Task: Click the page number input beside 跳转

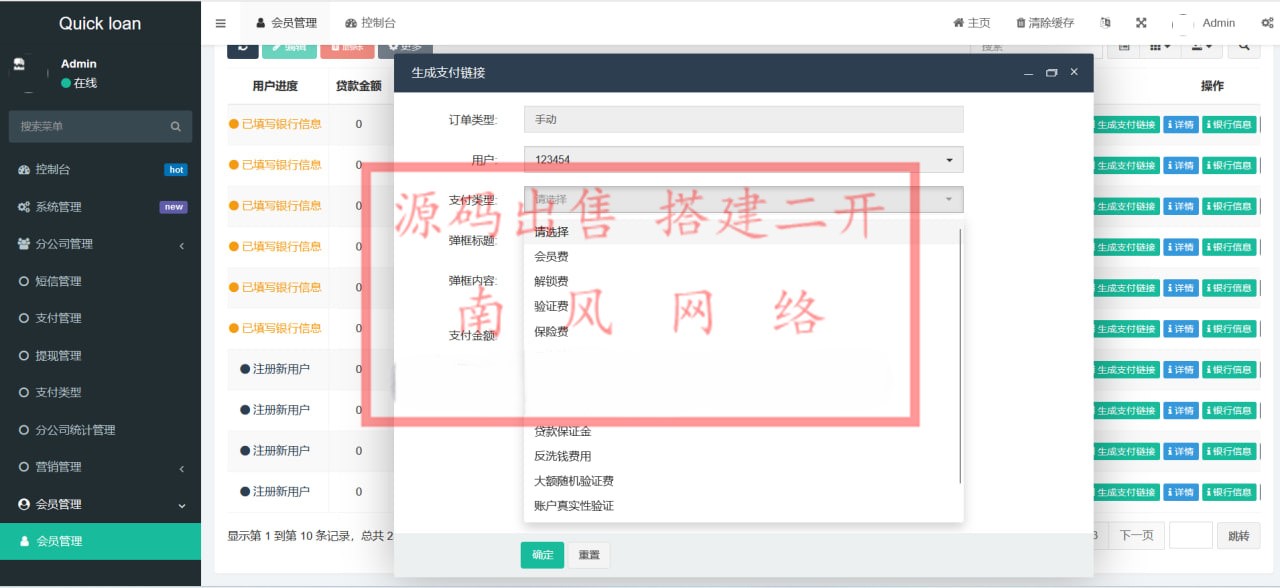Action: (x=1190, y=536)
